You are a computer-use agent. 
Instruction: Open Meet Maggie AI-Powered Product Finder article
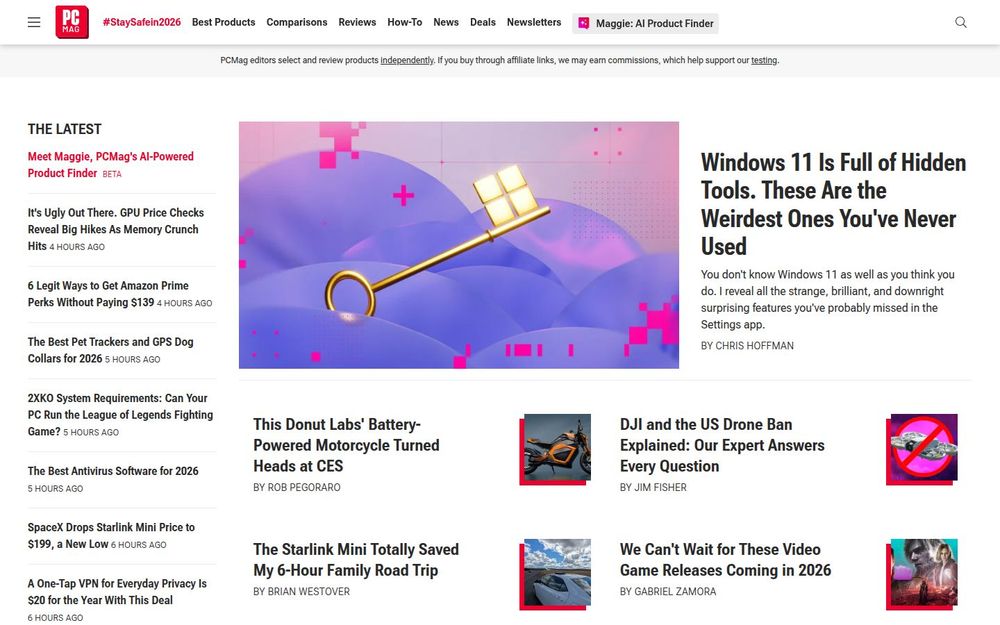pos(110,165)
